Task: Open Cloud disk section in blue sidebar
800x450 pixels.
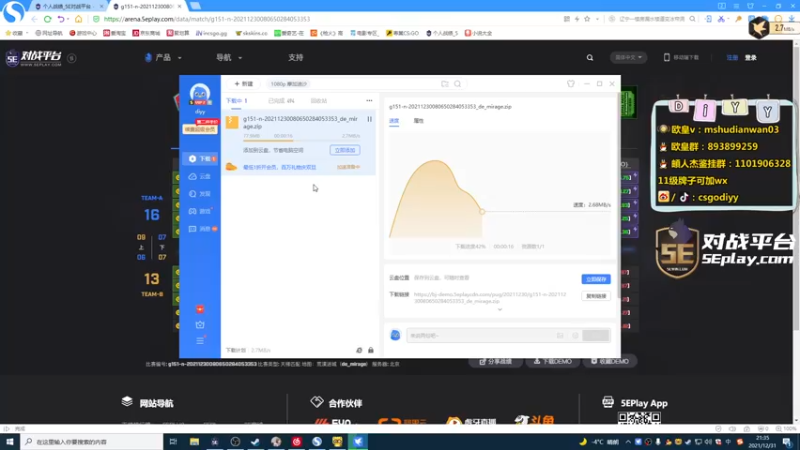Action: point(200,177)
